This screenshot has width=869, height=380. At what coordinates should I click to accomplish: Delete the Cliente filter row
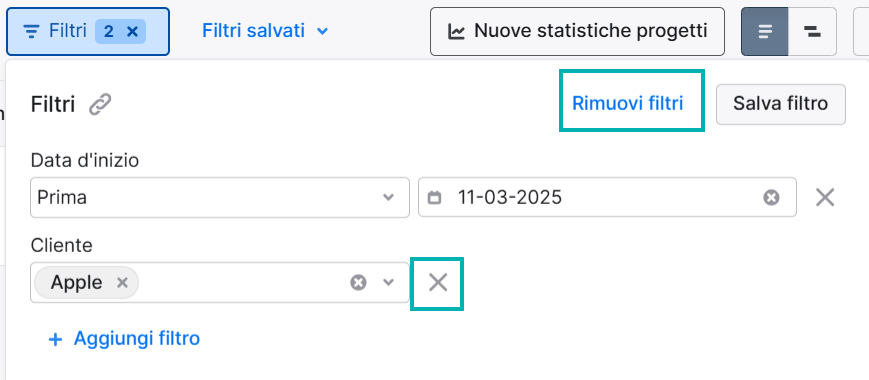[437, 283]
